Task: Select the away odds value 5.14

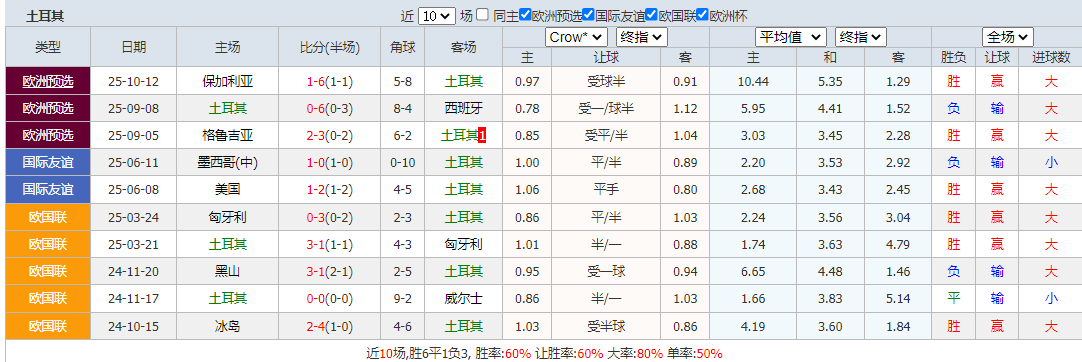Action: [898, 299]
